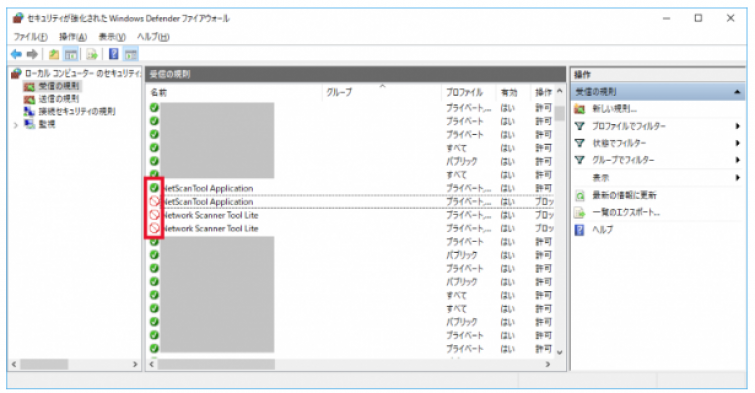Click 一覧のエクスポート... action
This screenshot has height=393, width=755.
tap(626, 212)
